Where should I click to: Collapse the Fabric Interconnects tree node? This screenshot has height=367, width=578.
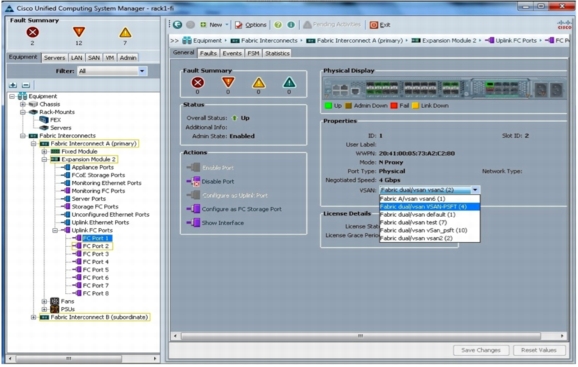point(23,136)
